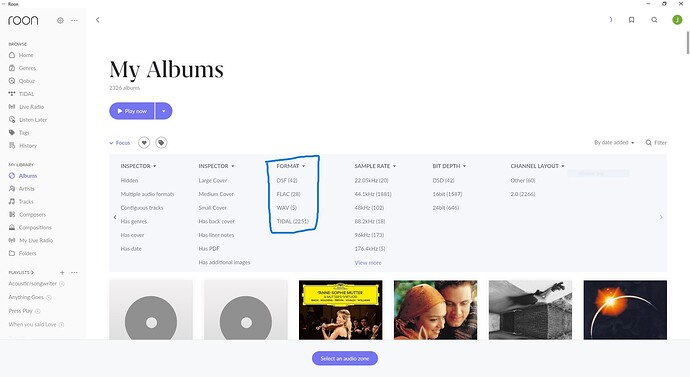The width and height of the screenshot is (690, 377).
Task: Add a new playlist with plus icon
Action: pyautogui.click(x=62, y=272)
